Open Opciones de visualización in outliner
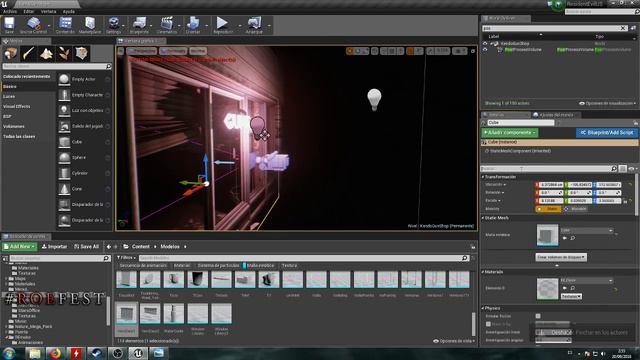640x360 pixels. click(607, 104)
